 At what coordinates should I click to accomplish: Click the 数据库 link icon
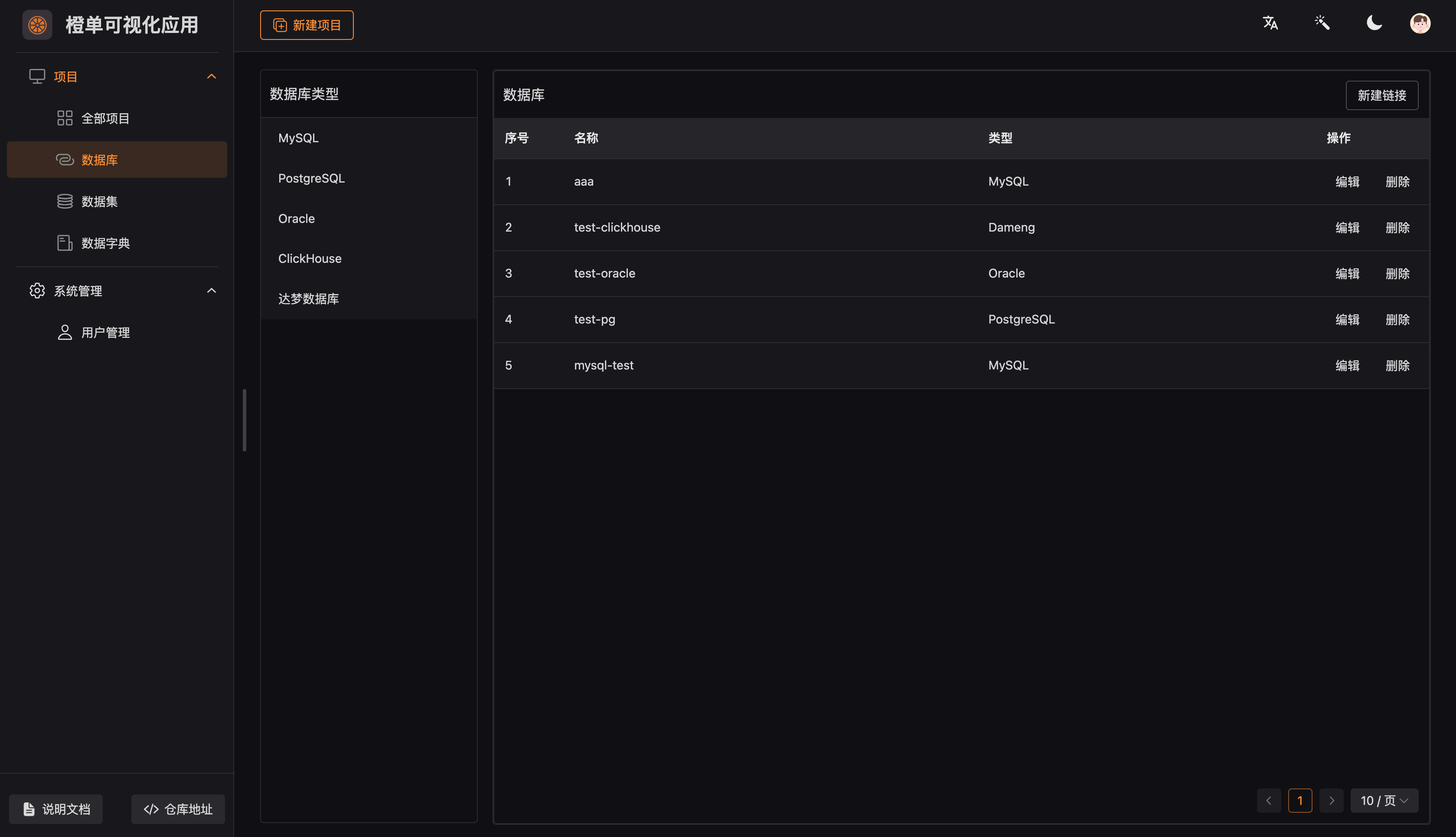pos(65,159)
